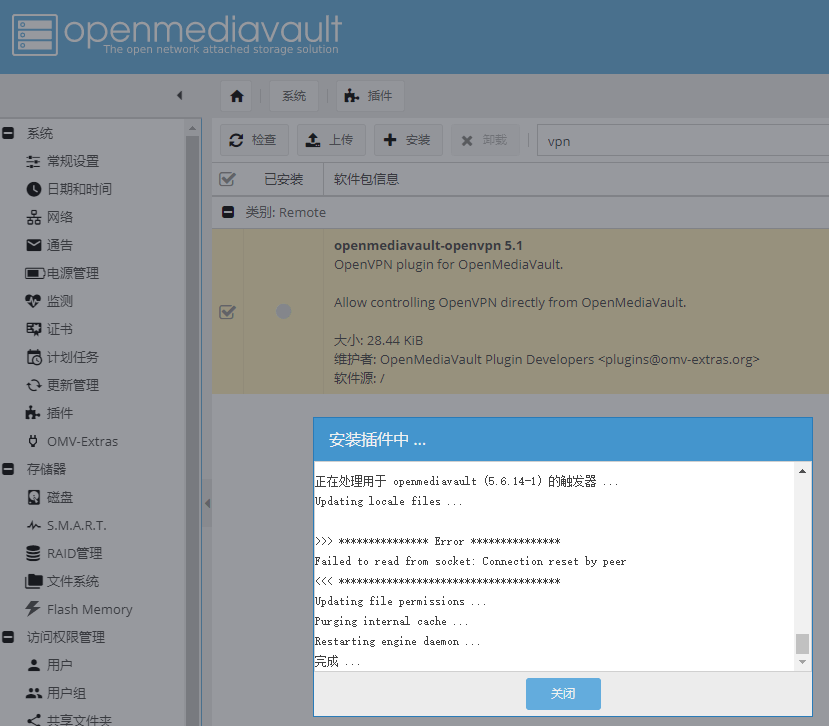Open 日期和时间 settings
The height and width of the screenshot is (726, 829).
(79, 189)
